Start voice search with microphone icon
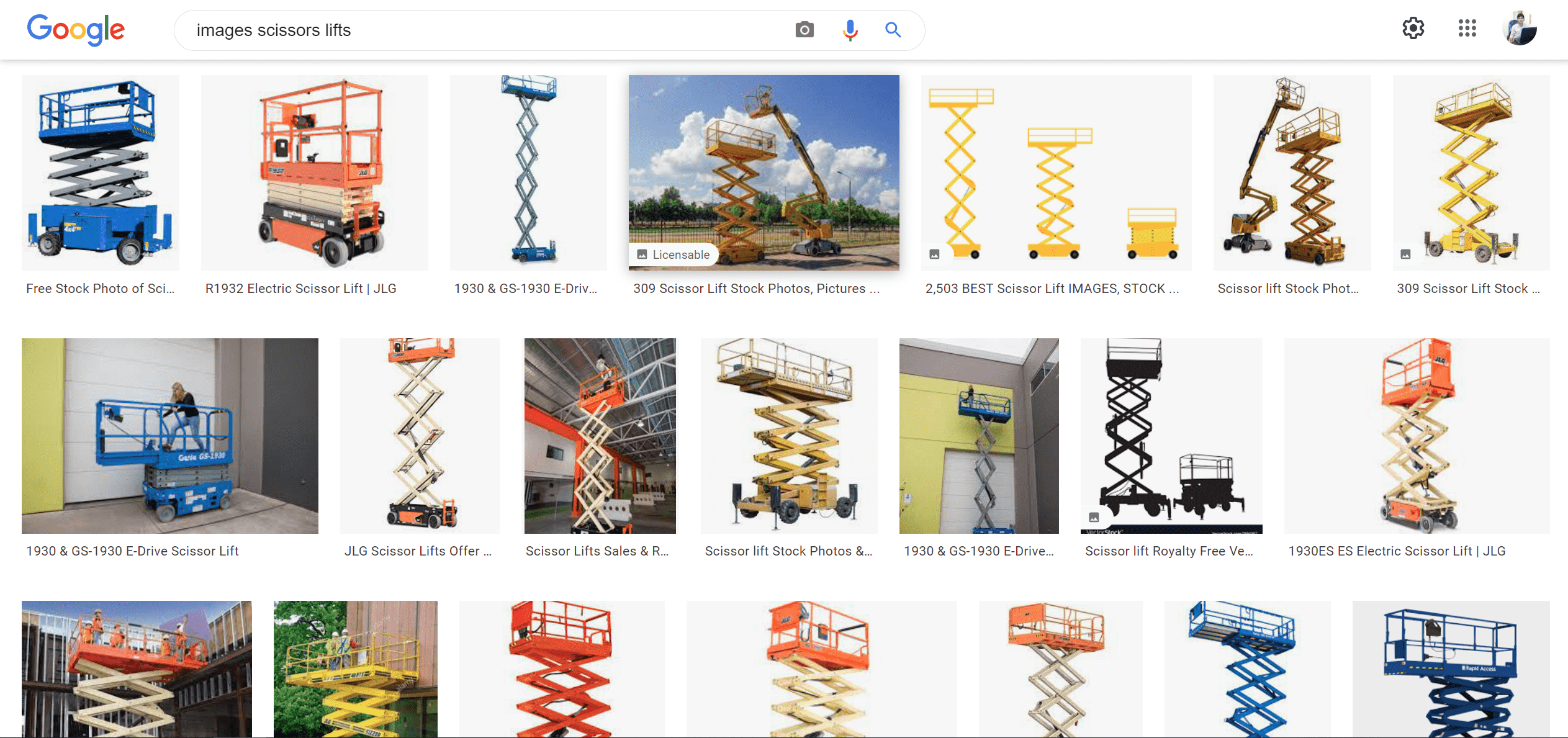1568x738 pixels. click(x=850, y=30)
